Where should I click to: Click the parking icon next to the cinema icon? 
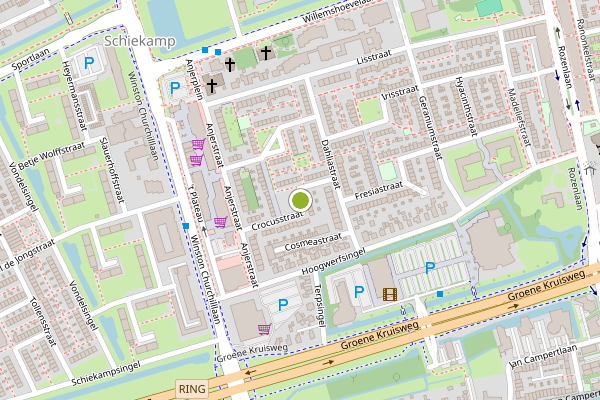(x=359, y=292)
